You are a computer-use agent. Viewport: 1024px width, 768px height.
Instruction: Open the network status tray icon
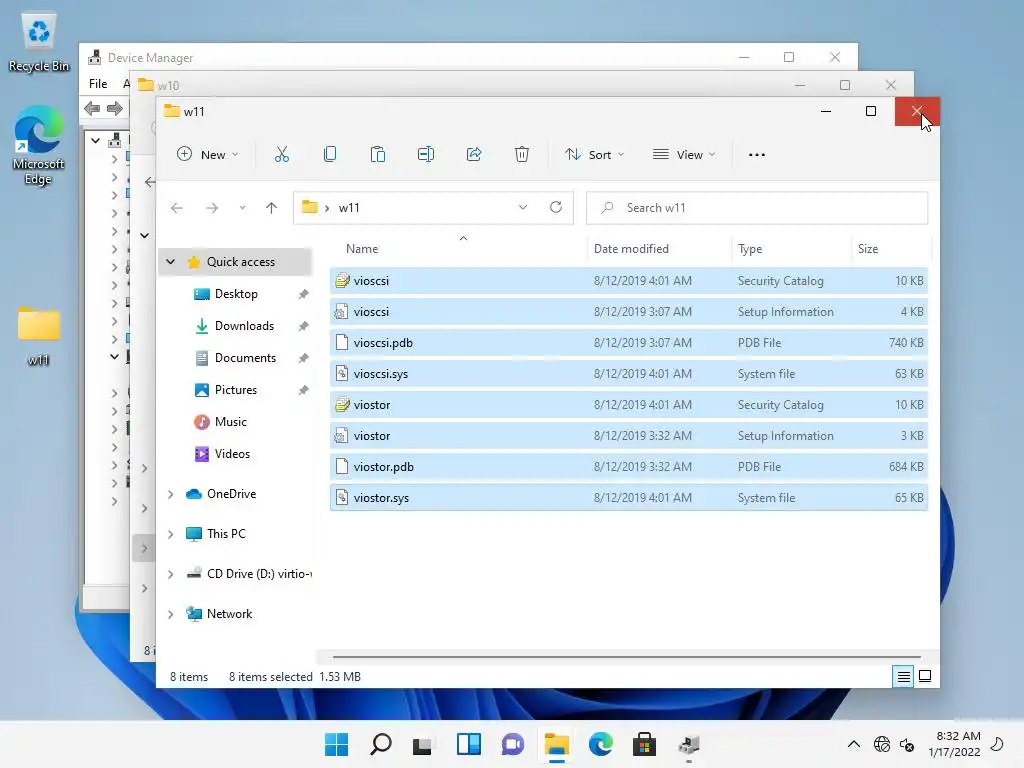coord(882,744)
